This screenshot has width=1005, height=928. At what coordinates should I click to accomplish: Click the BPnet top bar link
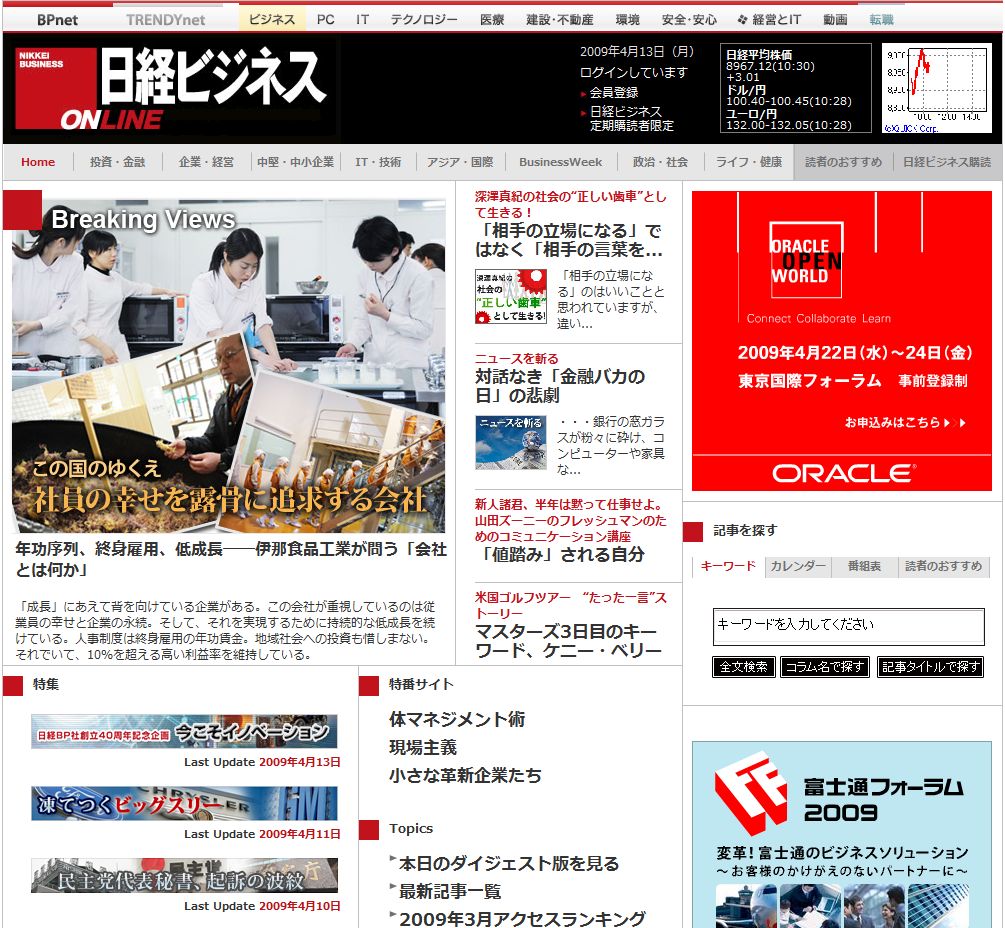pos(57,20)
